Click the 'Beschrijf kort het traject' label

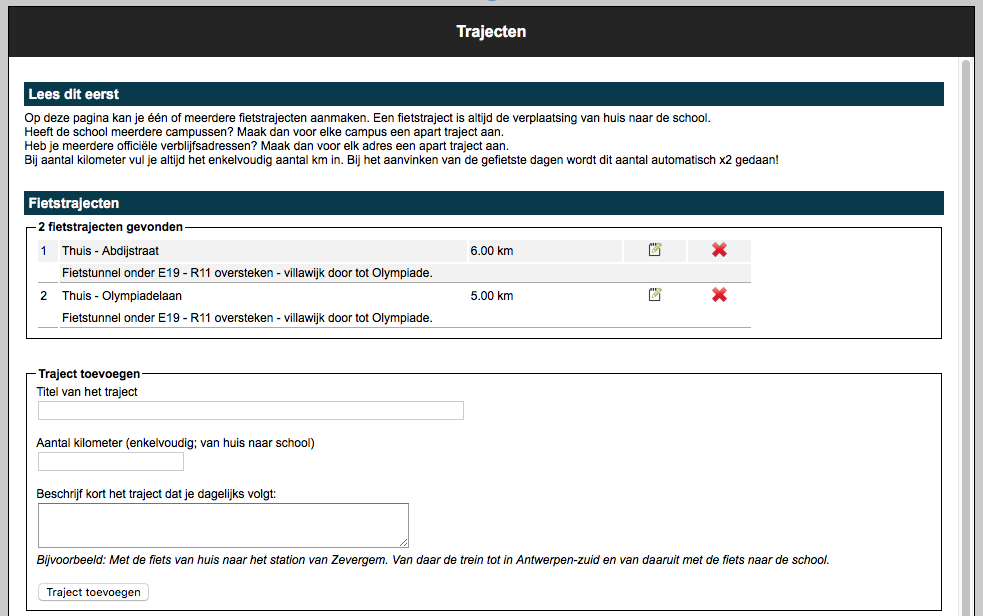point(156,494)
